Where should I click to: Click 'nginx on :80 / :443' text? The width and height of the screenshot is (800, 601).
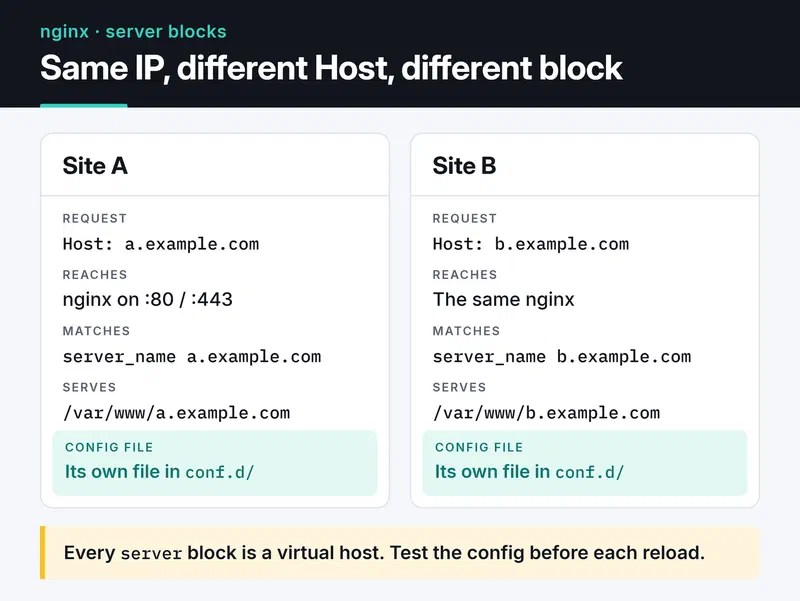pyautogui.click(x=147, y=299)
